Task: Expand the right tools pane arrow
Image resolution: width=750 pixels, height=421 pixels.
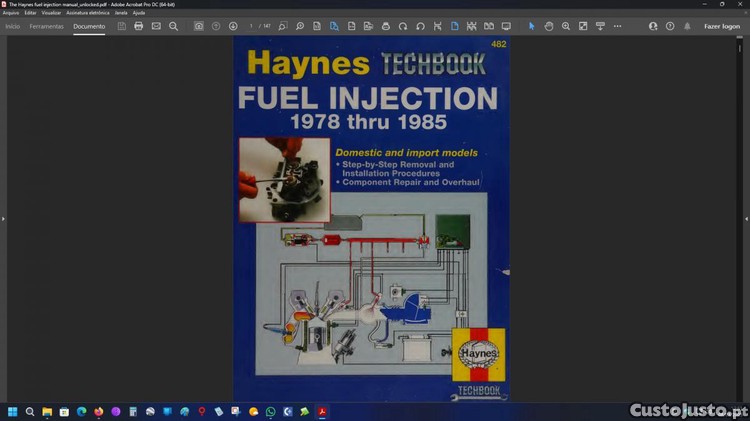Action: click(x=746, y=218)
